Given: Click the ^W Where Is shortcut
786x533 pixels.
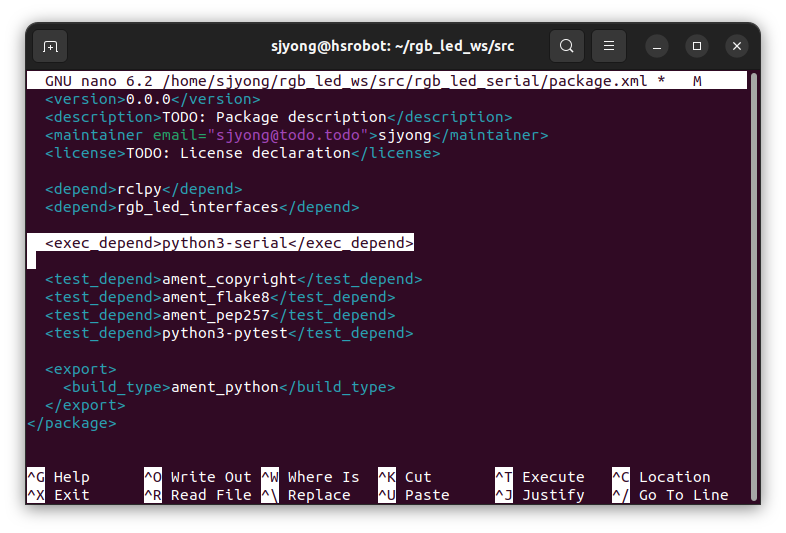Looking at the screenshot, I should (x=311, y=477).
